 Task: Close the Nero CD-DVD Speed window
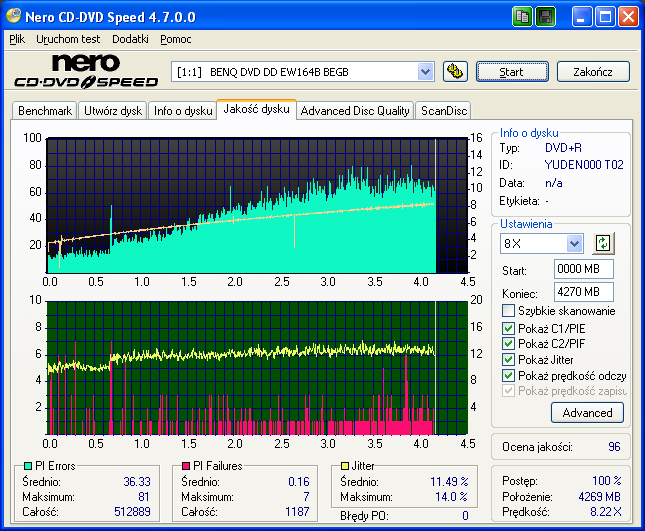629,17
